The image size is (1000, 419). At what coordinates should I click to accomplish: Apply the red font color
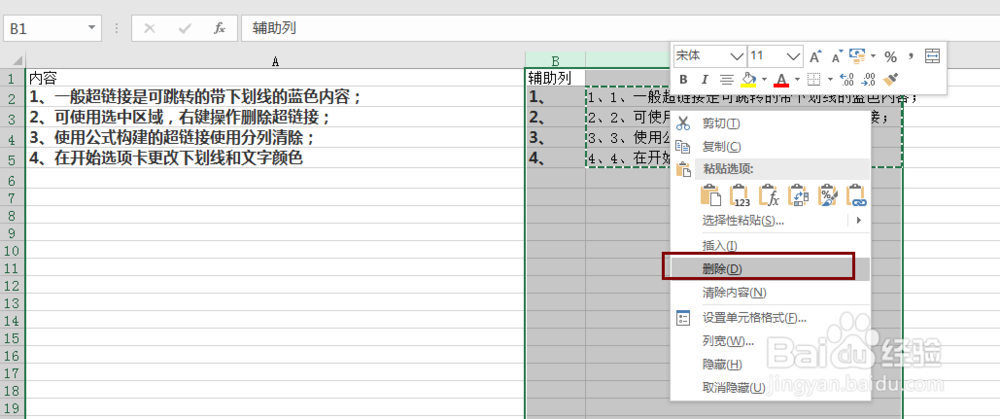pos(781,80)
